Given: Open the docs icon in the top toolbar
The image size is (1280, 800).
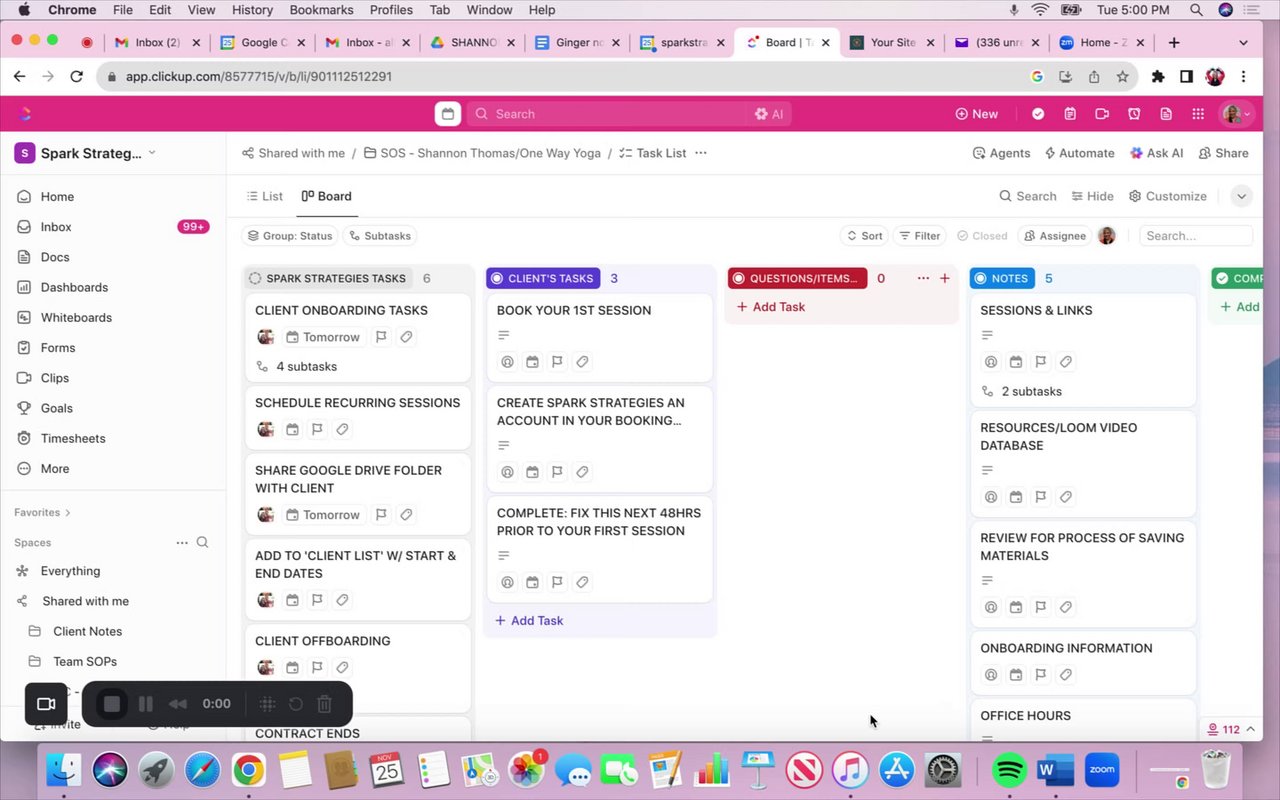Looking at the screenshot, I should pyautogui.click(x=1166, y=114).
